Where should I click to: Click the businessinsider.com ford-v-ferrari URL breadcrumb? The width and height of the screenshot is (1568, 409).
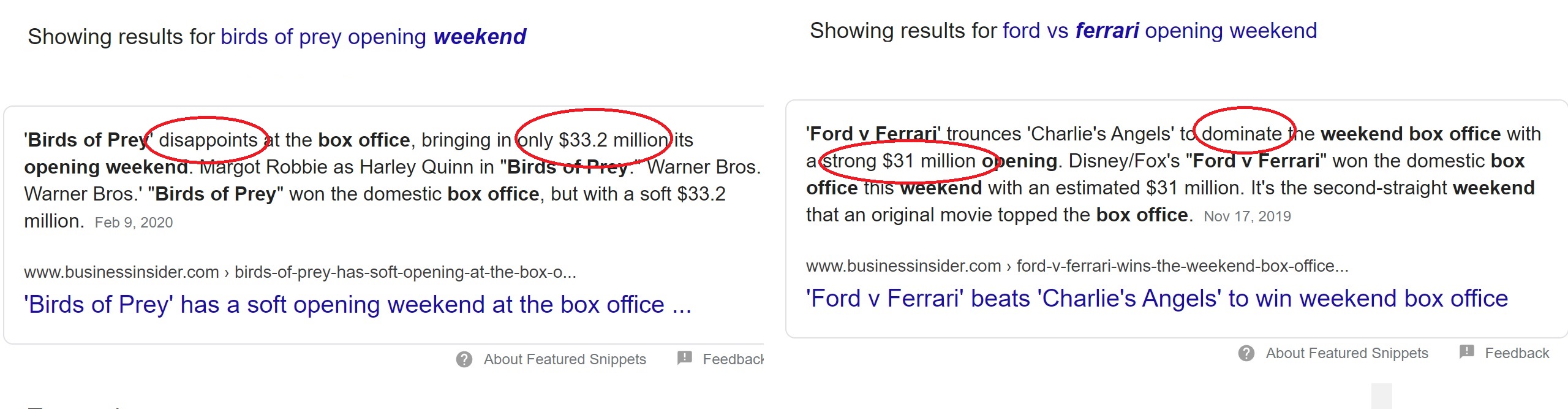[1077, 266]
